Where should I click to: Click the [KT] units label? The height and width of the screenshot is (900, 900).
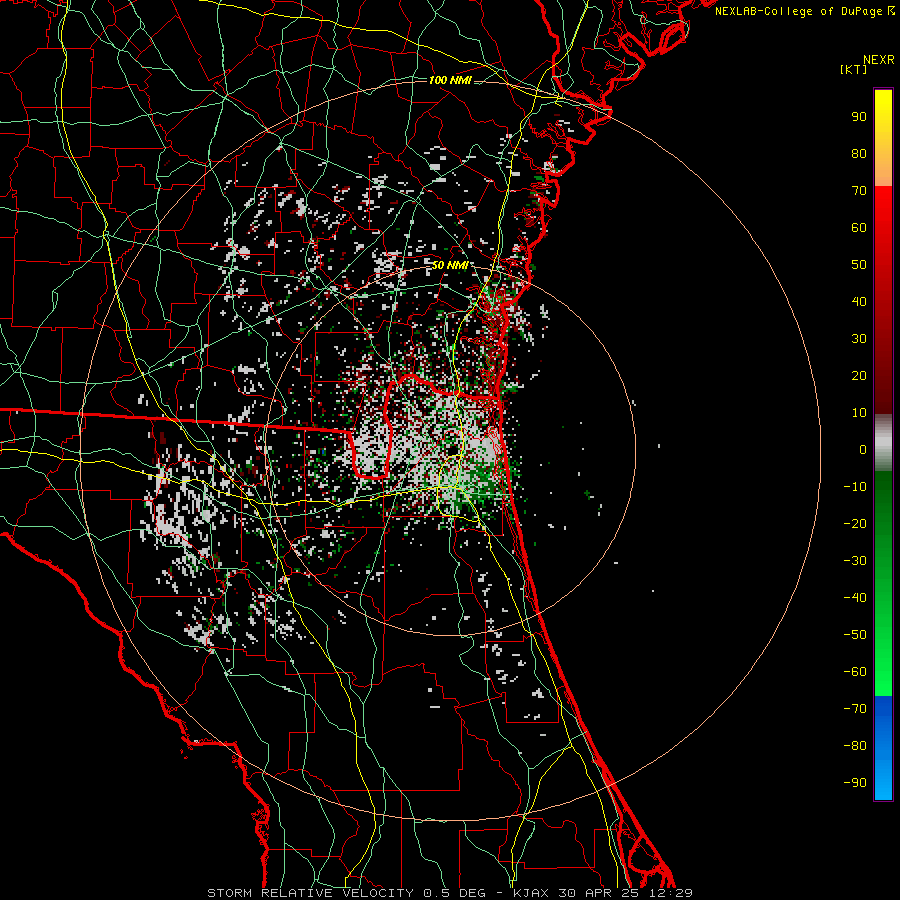pyautogui.click(x=853, y=69)
